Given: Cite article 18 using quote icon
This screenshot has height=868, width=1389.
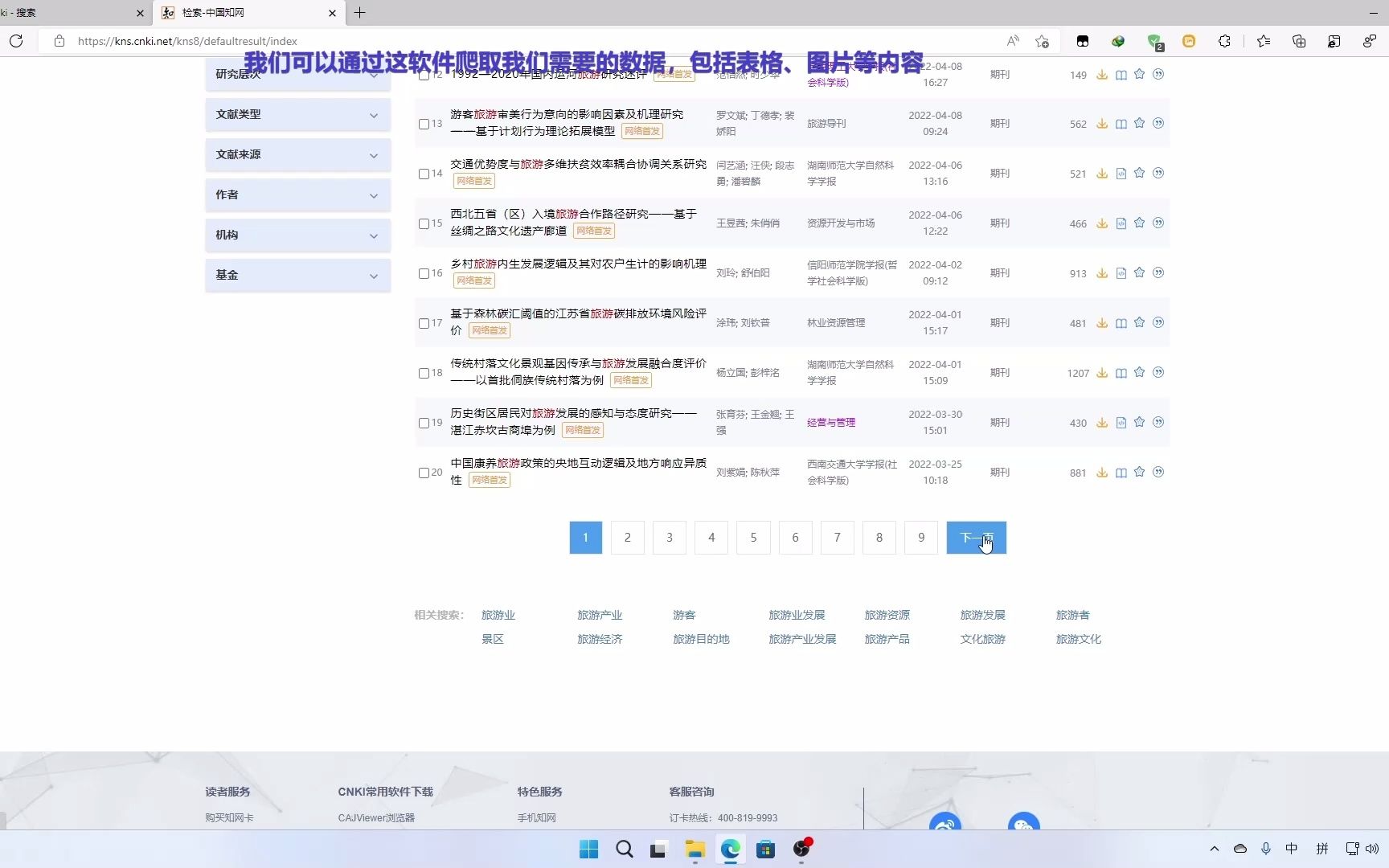Looking at the screenshot, I should coord(1158,373).
